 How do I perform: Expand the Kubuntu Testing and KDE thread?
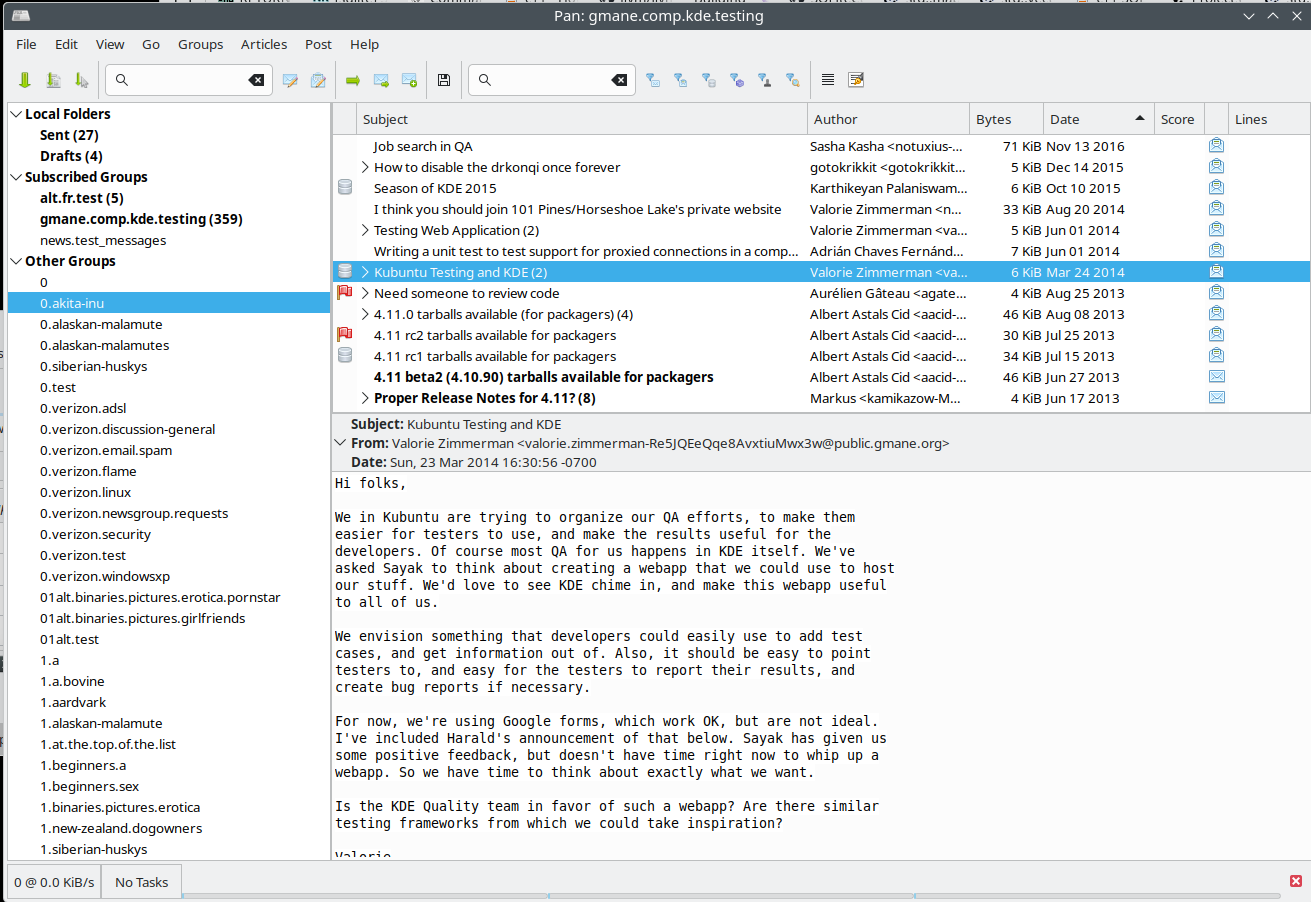click(x=365, y=272)
